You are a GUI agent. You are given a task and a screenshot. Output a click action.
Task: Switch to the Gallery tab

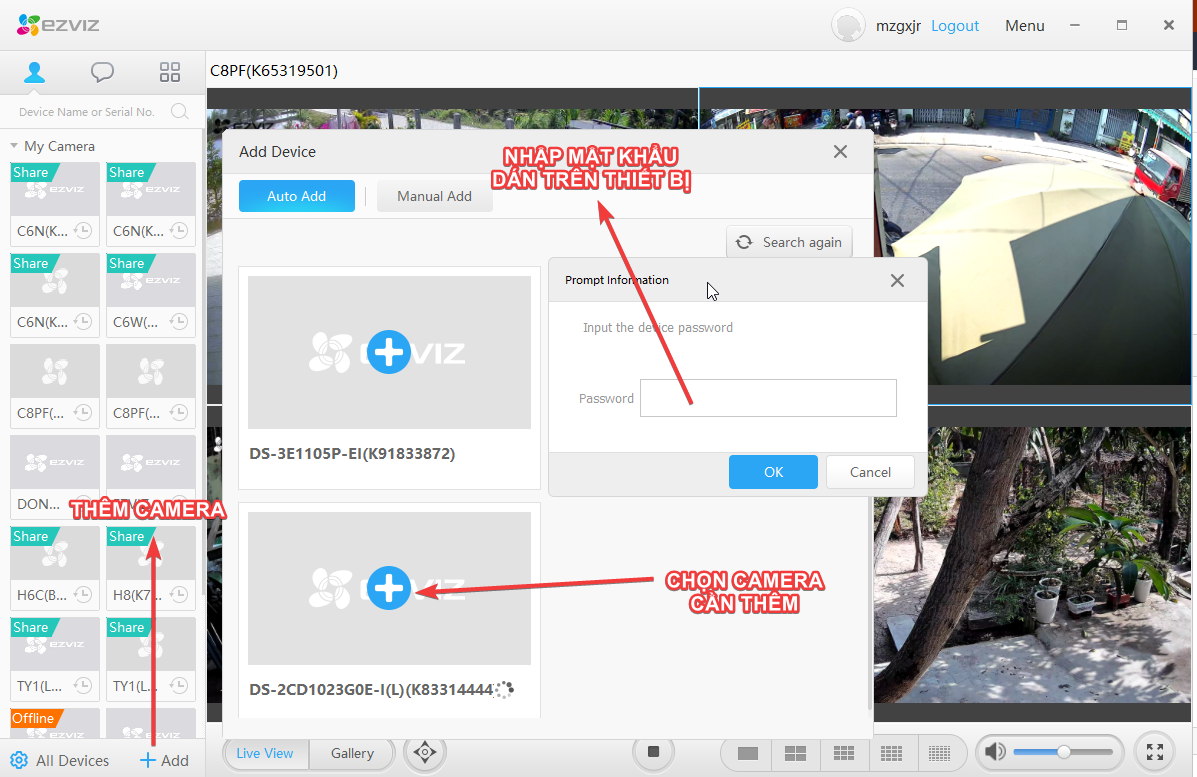tap(352, 753)
